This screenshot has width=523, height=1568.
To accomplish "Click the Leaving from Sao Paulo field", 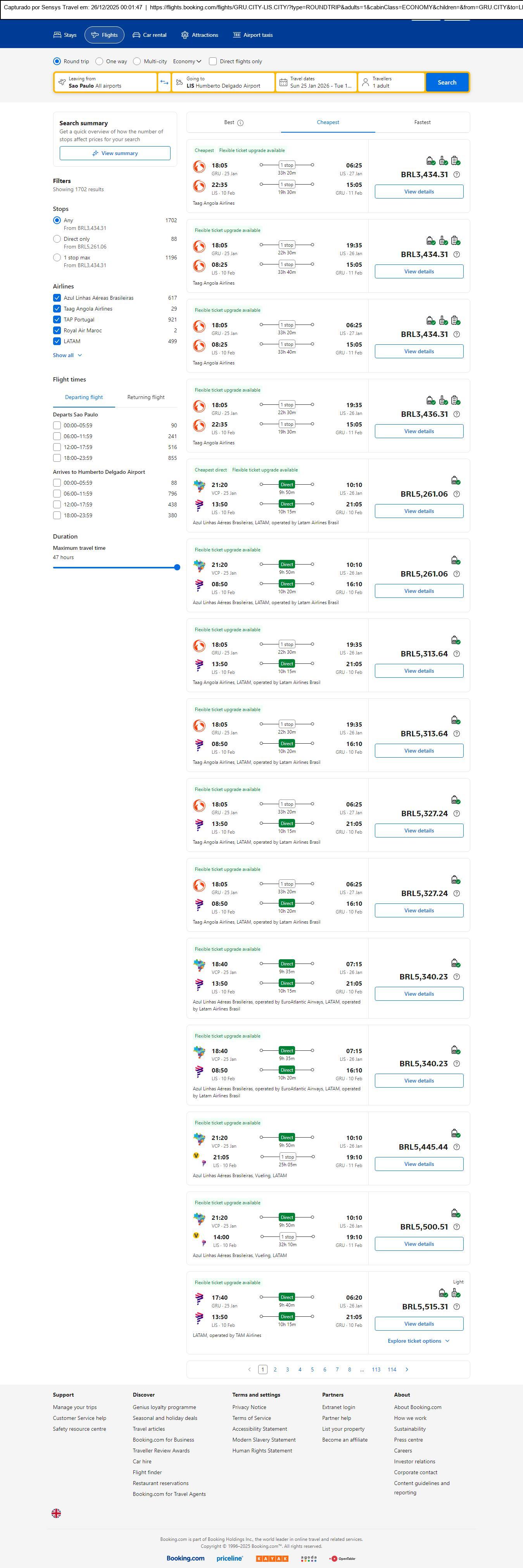I will 105,82.
